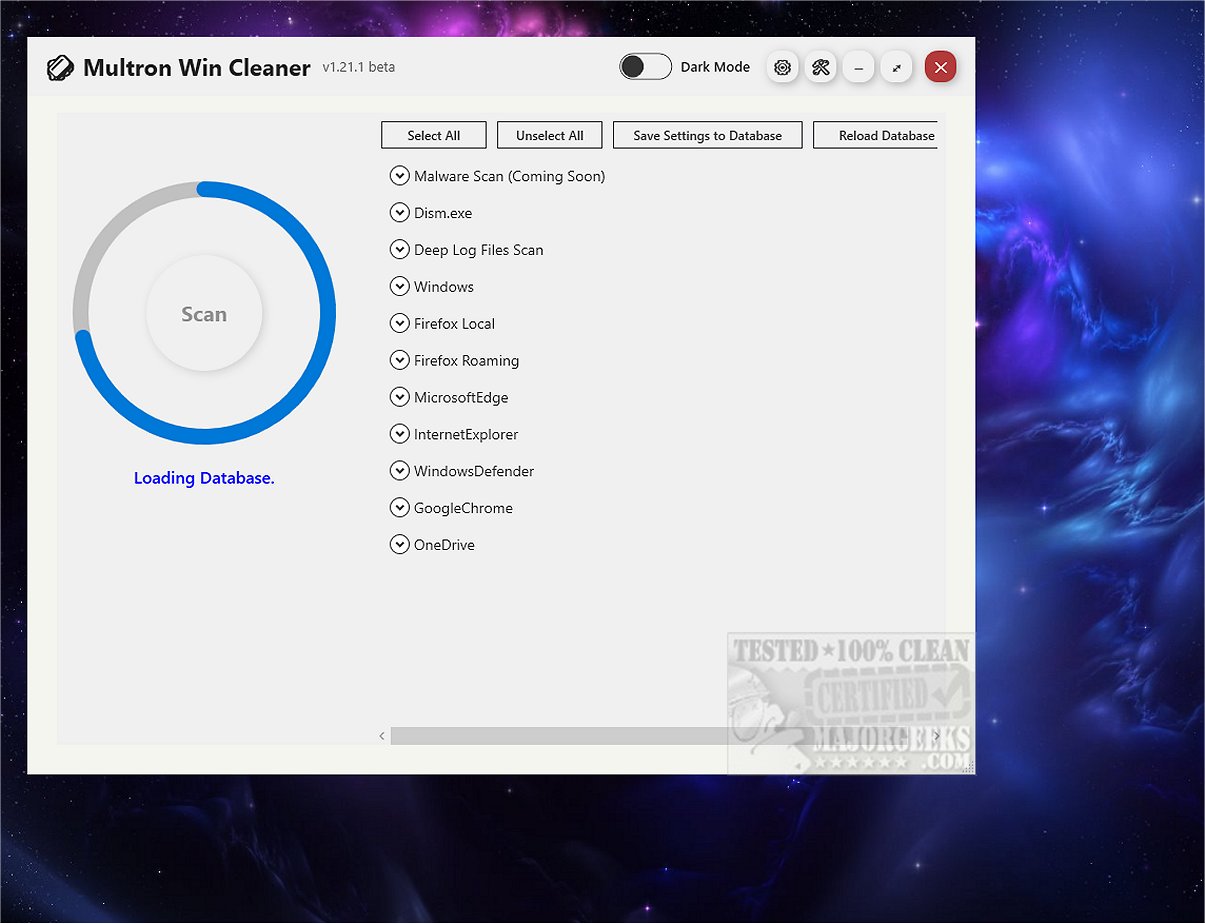
Task: Expand the Malware Scan section
Action: pos(399,176)
